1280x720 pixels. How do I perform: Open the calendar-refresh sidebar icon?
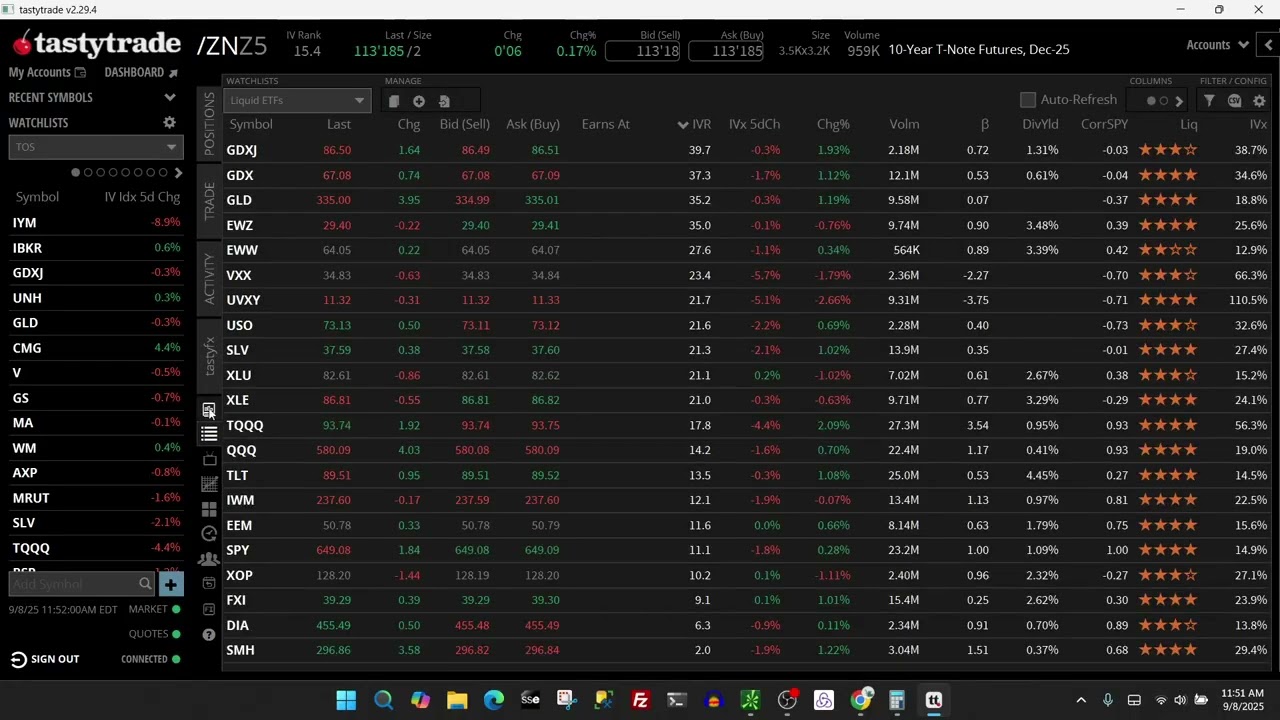pyautogui.click(x=208, y=584)
